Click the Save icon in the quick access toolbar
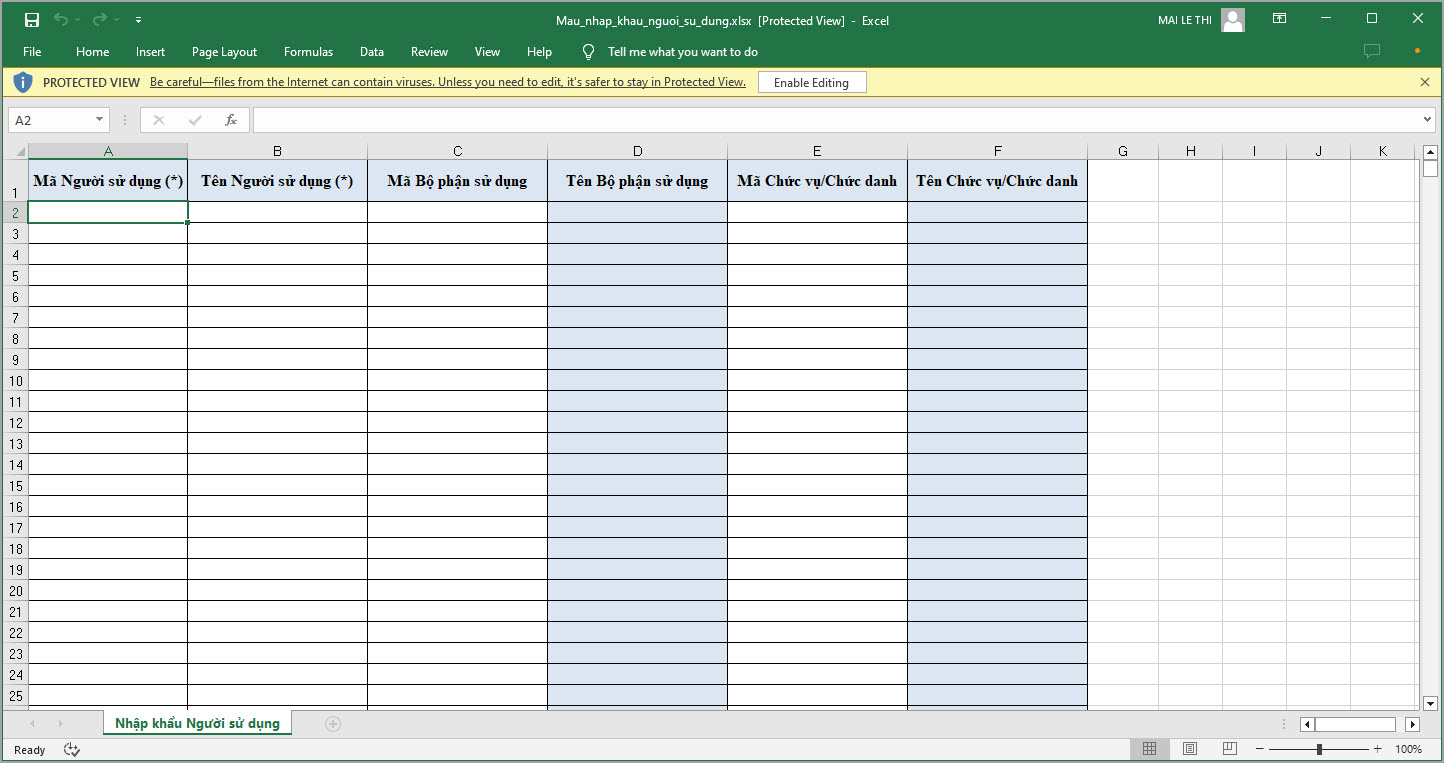The image size is (1444, 763). [32, 20]
